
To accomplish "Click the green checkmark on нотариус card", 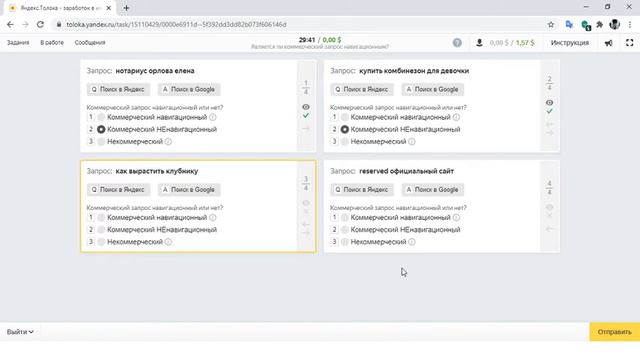I will pyautogui.click(x=306, y=116).
